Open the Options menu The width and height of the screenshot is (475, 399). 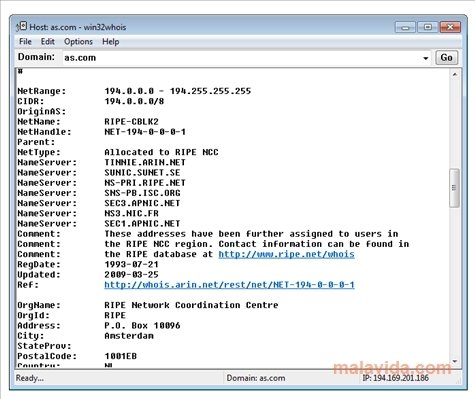coord(78,42)
